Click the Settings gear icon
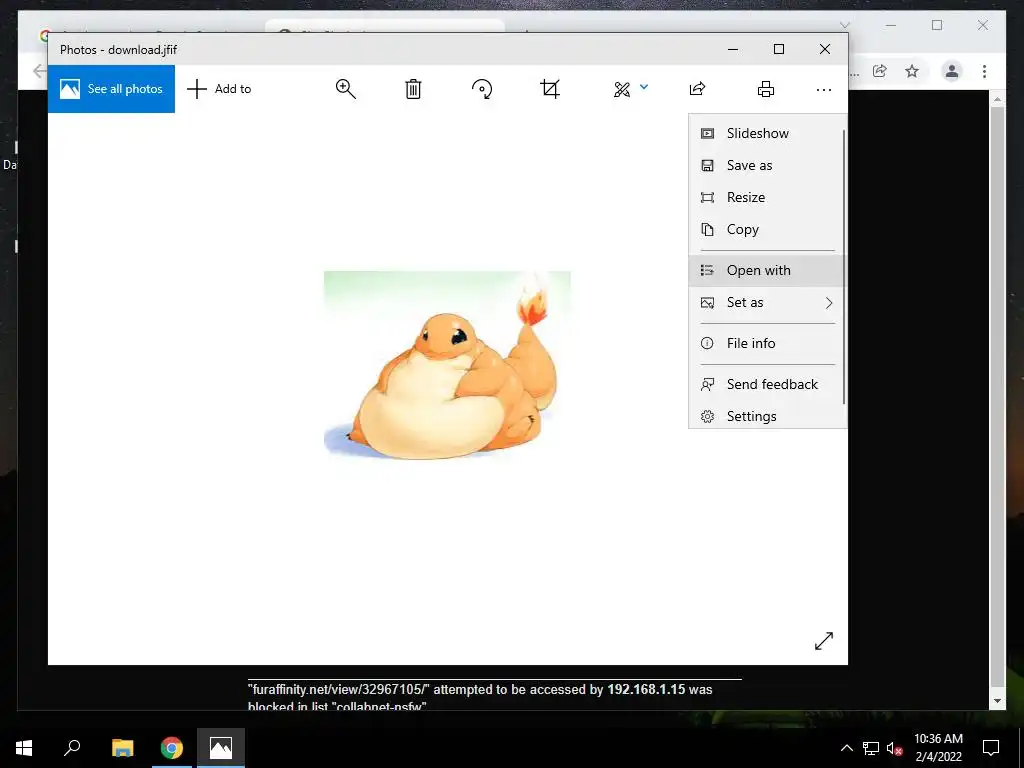 tap(707, 416)
